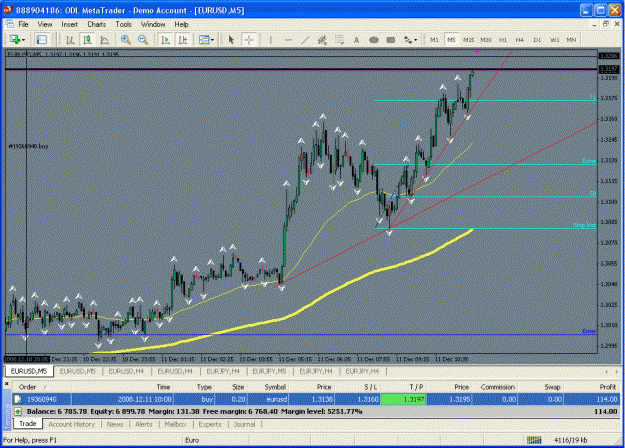This screenshot has height=448, width=625.
Task: Switch to the MN timeframe
Action: (x=571, y=40)
